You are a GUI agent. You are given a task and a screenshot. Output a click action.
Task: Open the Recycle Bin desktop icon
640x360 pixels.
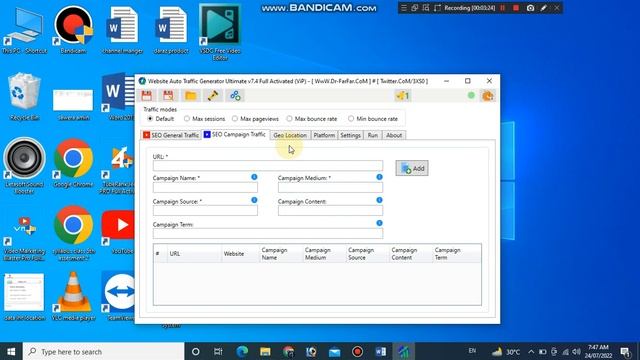click(24, 97)
